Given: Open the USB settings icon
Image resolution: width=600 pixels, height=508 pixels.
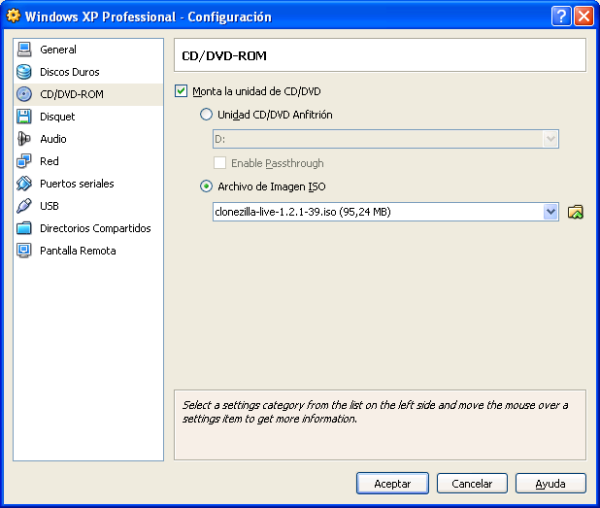Looking at the screenshot, I should pos(24,206).
